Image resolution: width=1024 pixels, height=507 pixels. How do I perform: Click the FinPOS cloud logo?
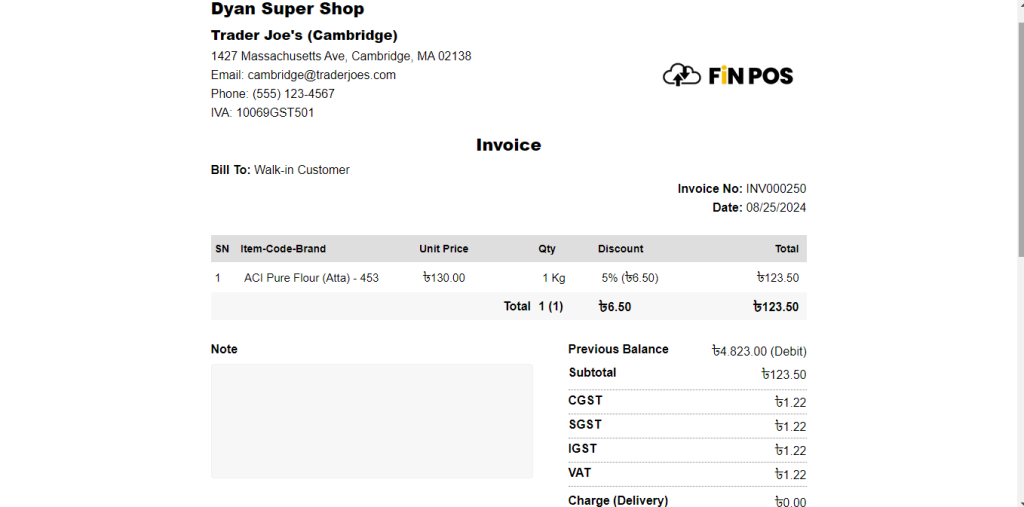pos(728,75)
